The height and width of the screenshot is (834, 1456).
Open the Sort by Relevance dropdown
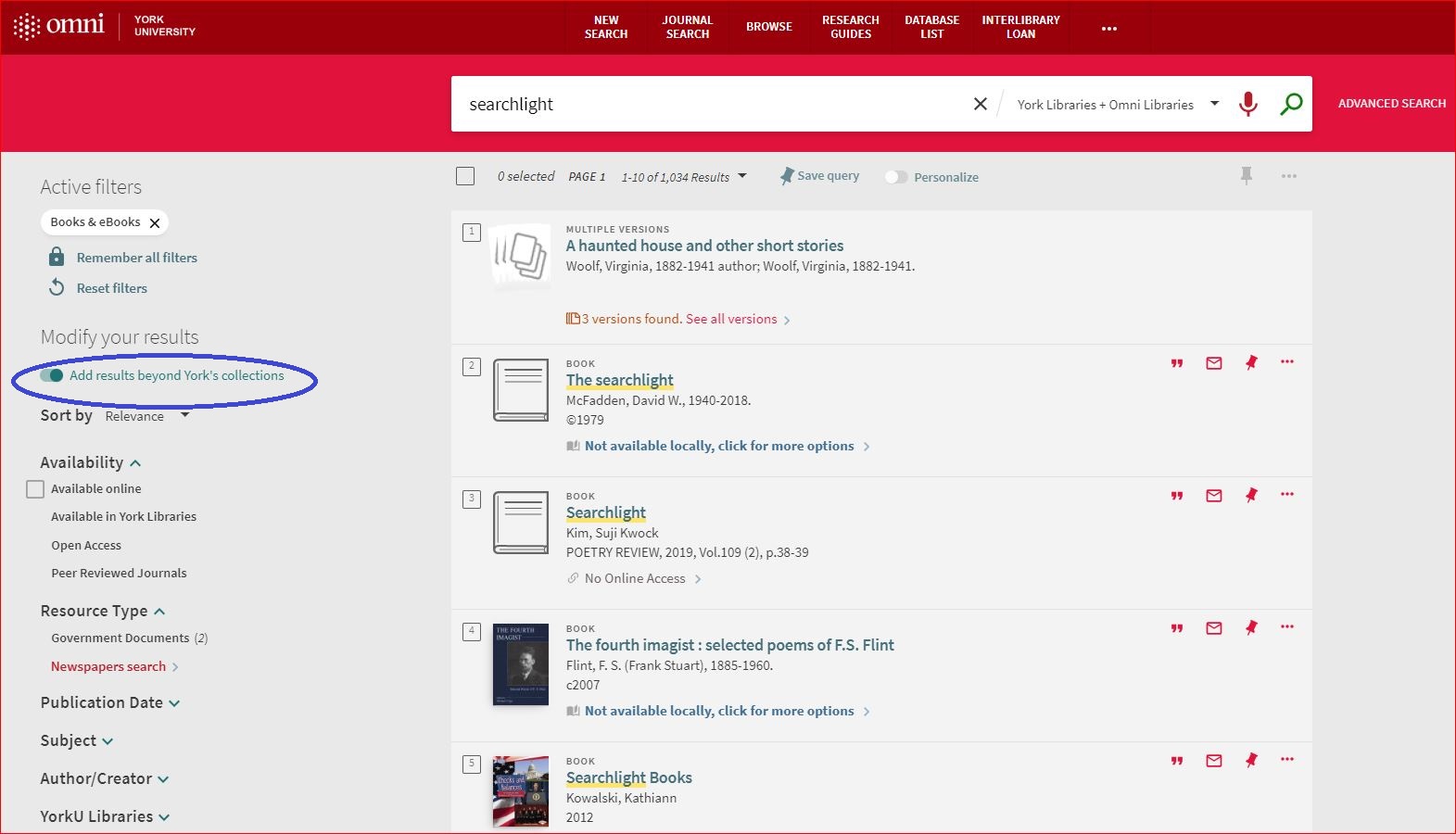[x=146, y=416]
